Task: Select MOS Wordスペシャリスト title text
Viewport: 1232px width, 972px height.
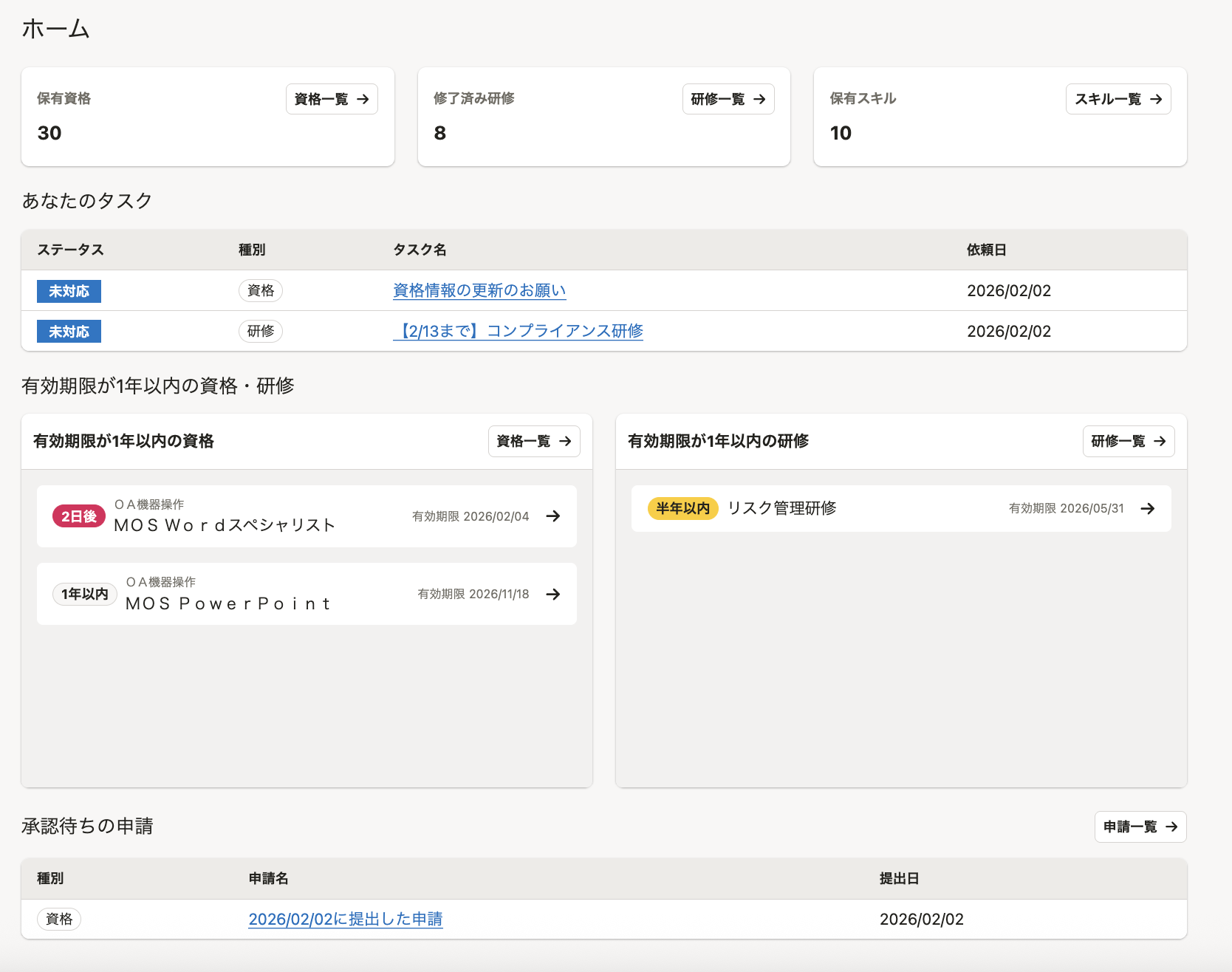Action: tap(225, 525)
